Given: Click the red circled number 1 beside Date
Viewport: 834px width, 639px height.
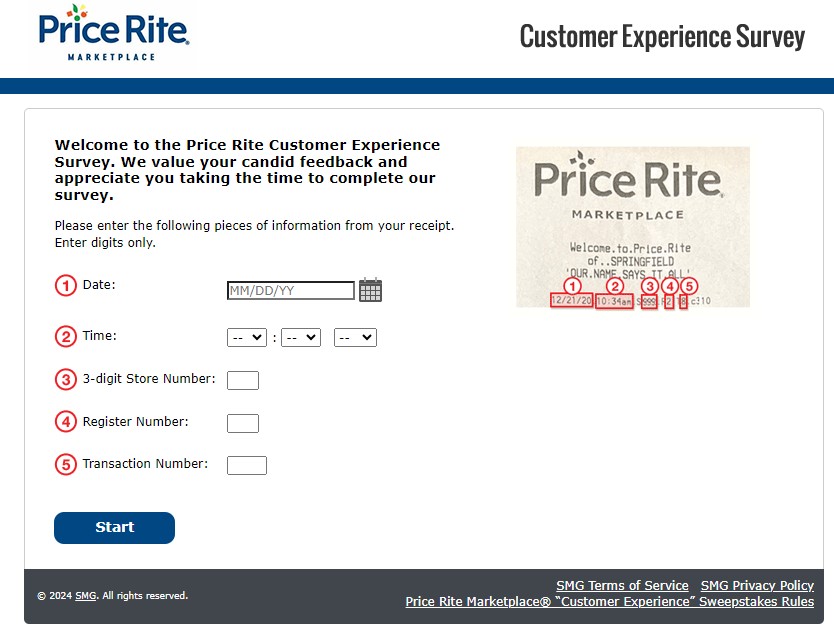Looking at the screenshot, I should (65, 285).
